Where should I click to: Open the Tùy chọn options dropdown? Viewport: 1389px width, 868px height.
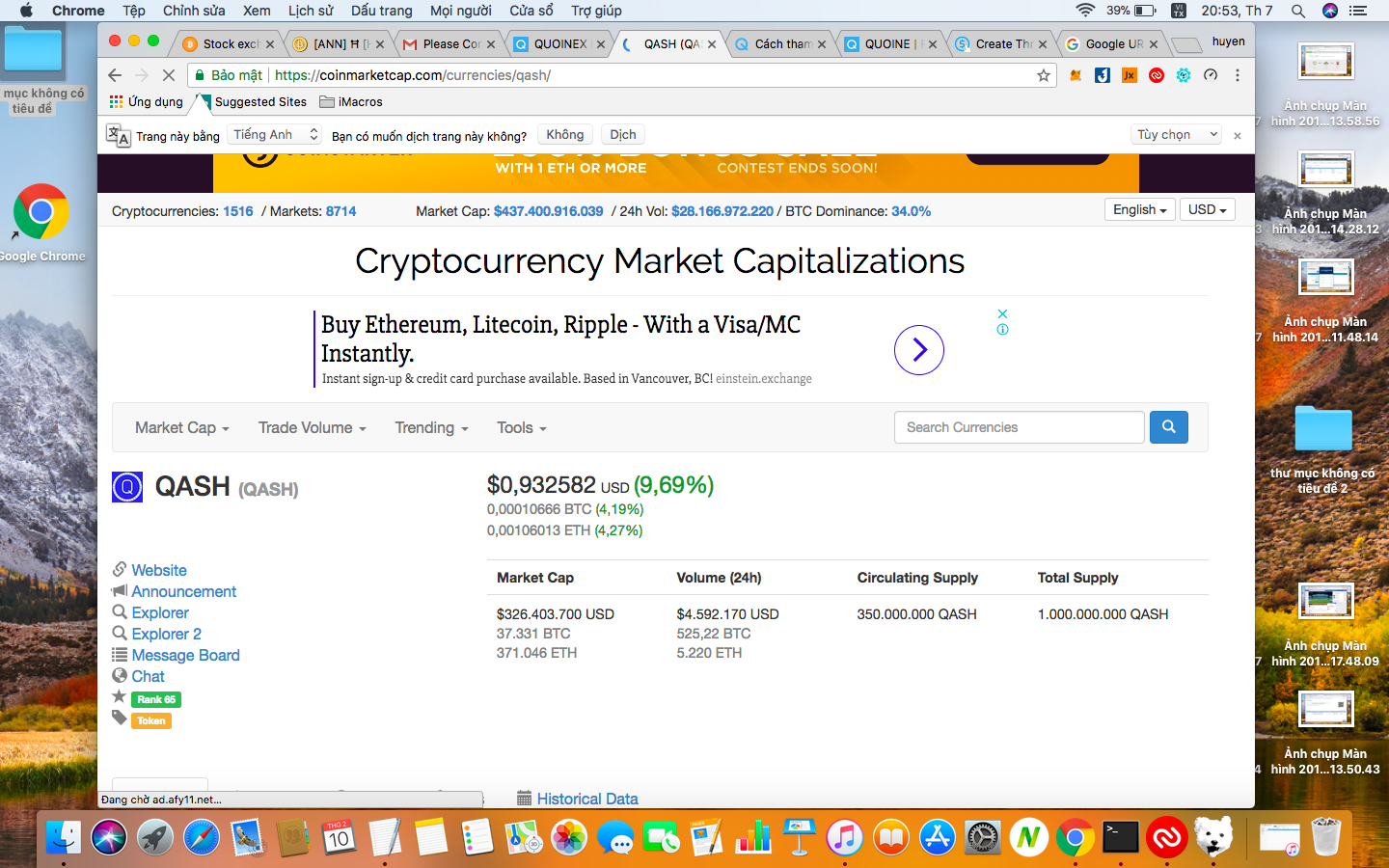click(x=1176, y=135)
